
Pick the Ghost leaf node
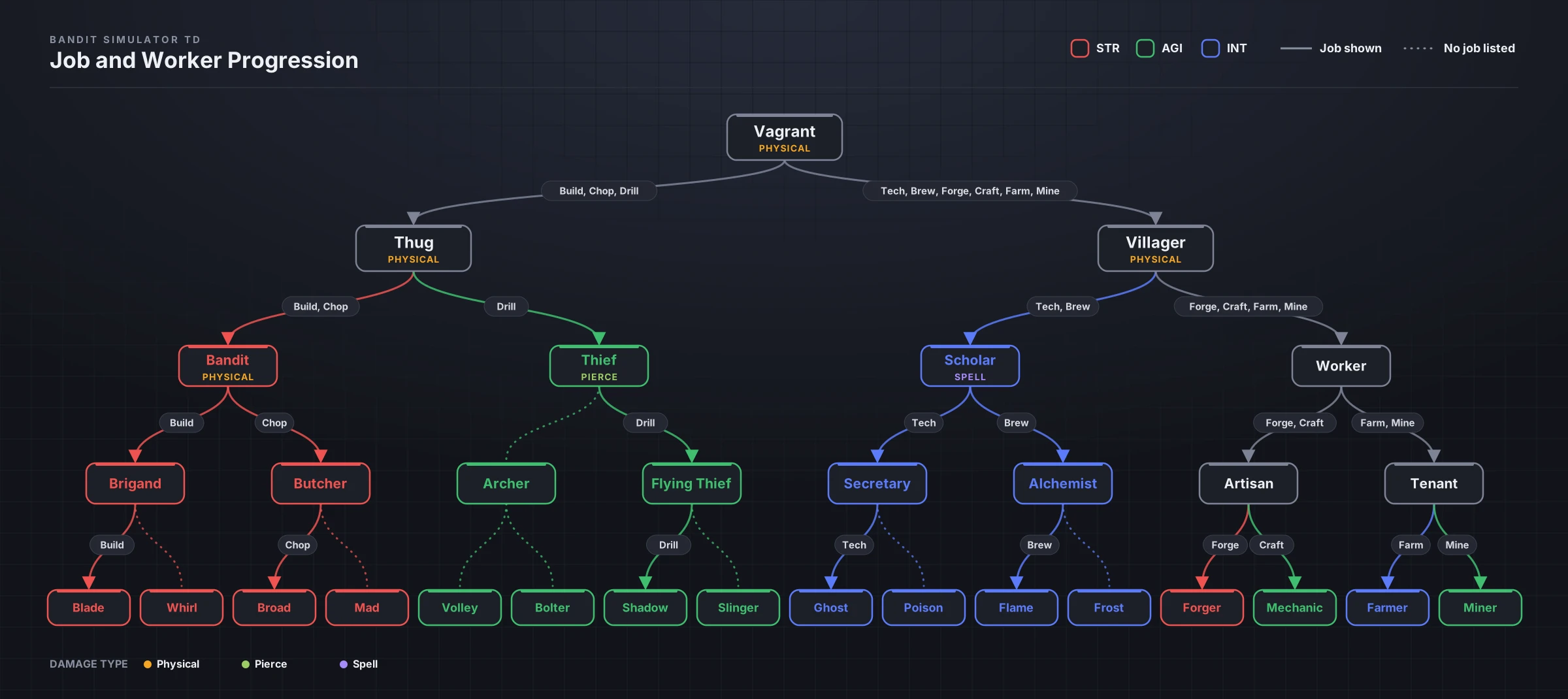point(831,608)
